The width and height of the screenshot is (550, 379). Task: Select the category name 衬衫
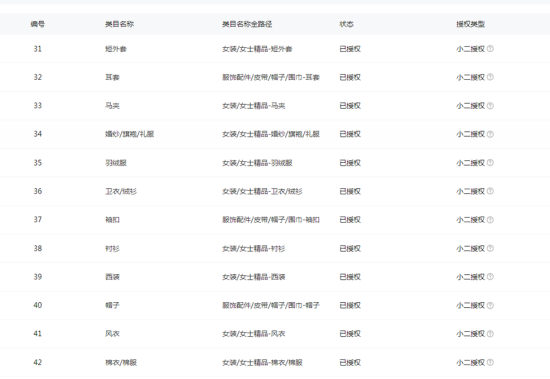pyautogui.click(x=112, y=248)
